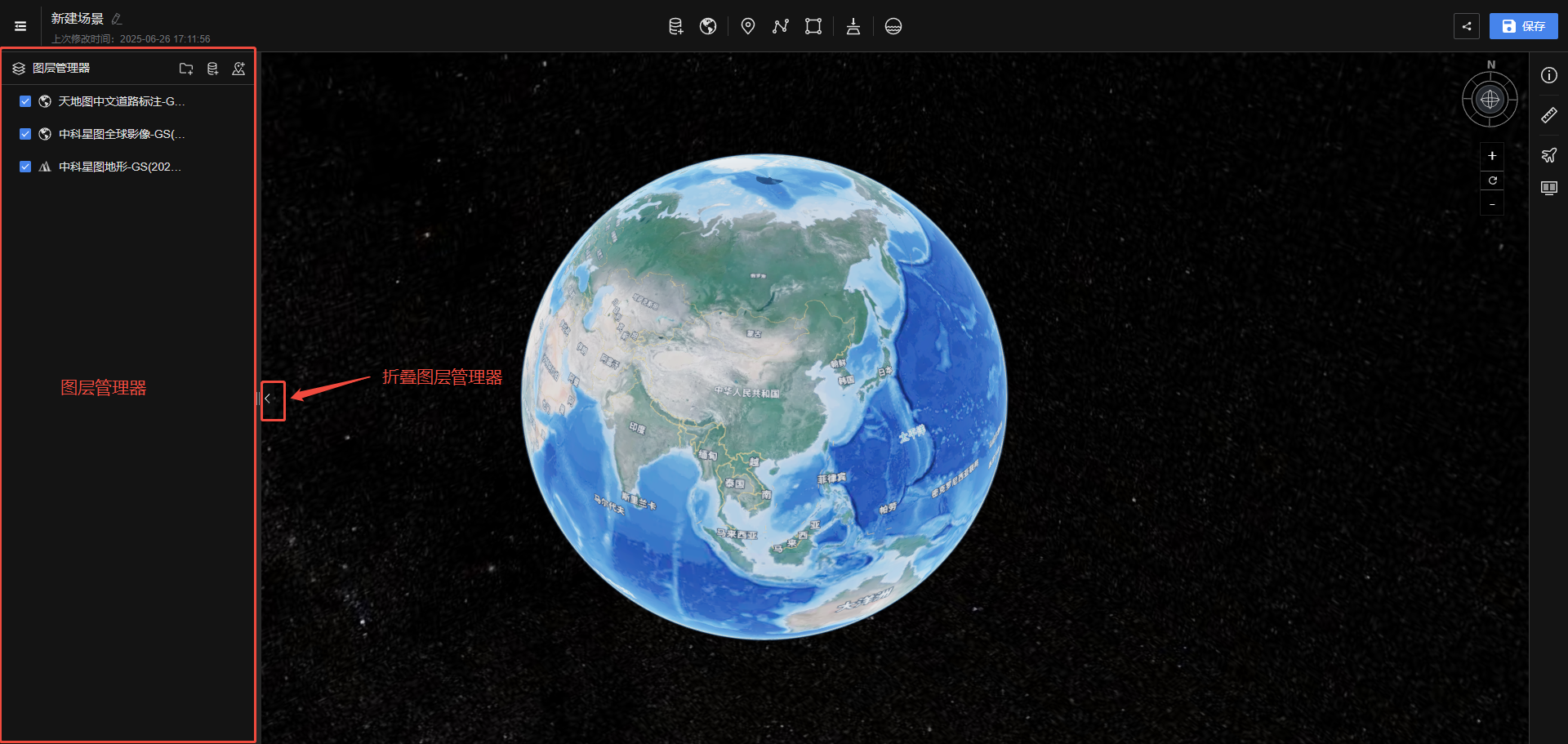This screenshot has height=744, width=1568.
Task: Open the split-screen compare tool
Action: coord(1548,188)
